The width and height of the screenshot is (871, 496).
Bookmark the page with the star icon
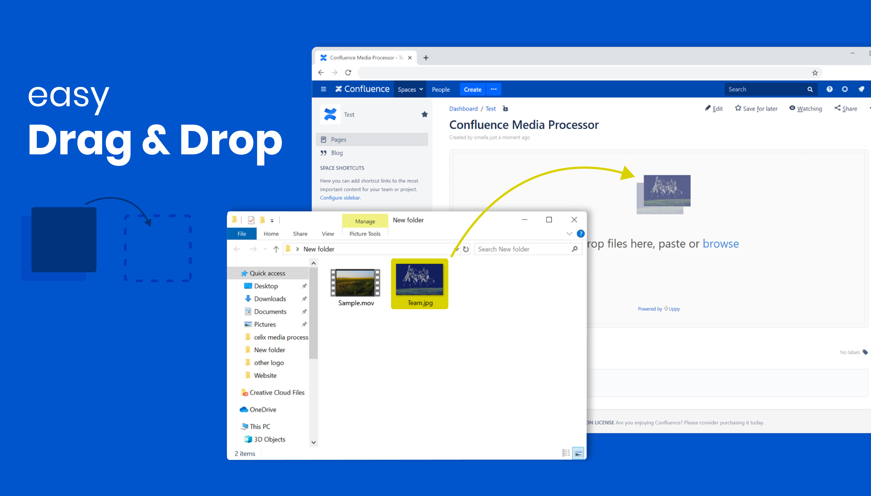pos(815,73)
